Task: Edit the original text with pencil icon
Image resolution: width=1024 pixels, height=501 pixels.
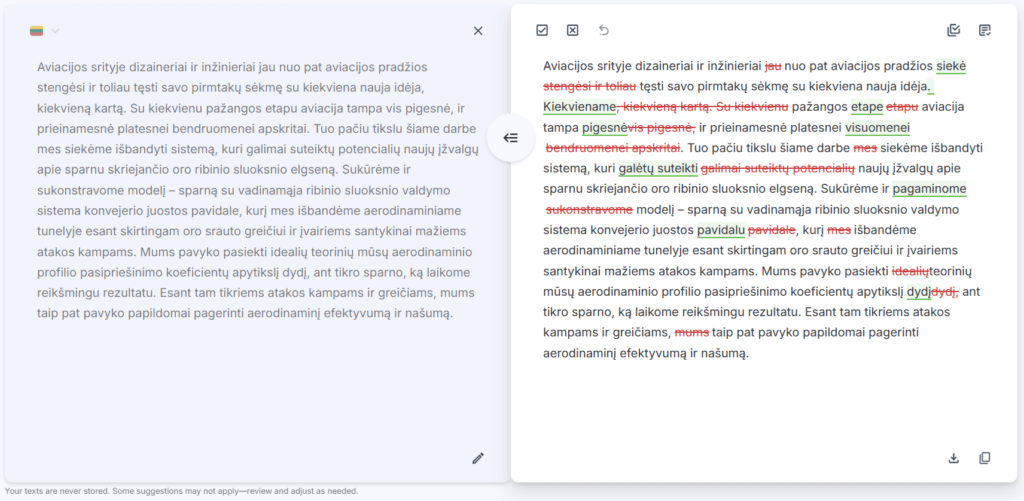Action: (x=478, y=458)
